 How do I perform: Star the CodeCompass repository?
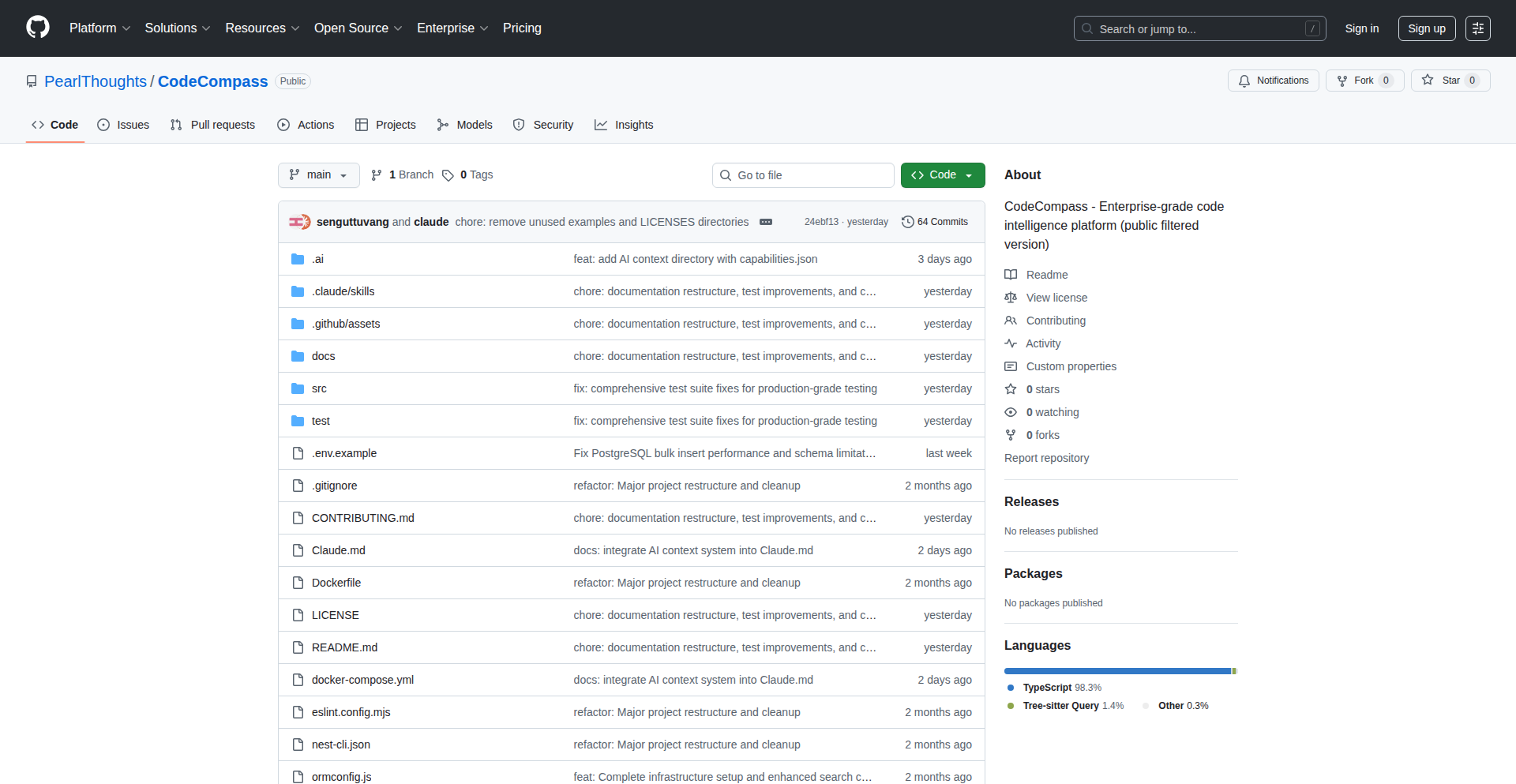point(1450,80)
